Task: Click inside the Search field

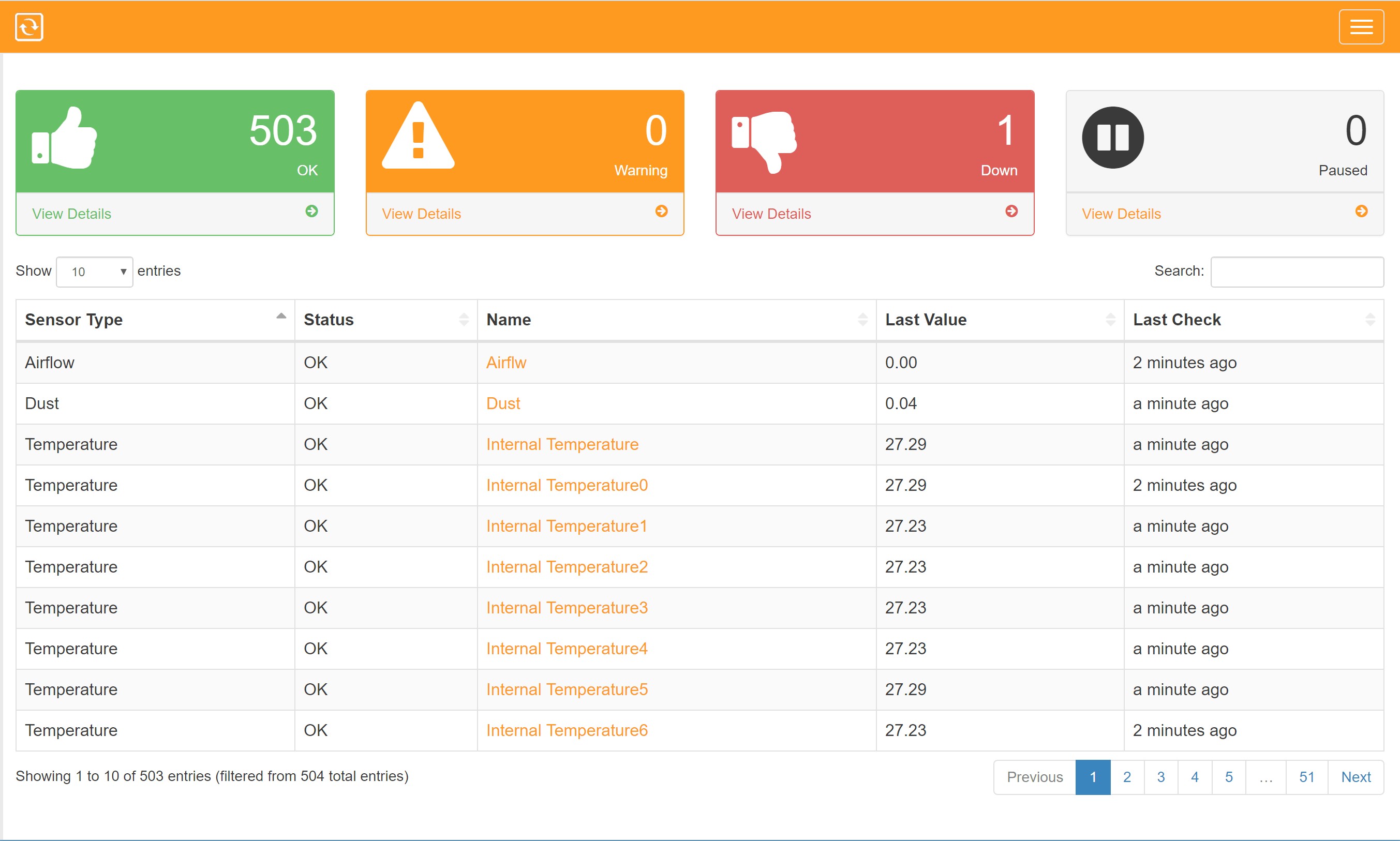Action: 1297,272
